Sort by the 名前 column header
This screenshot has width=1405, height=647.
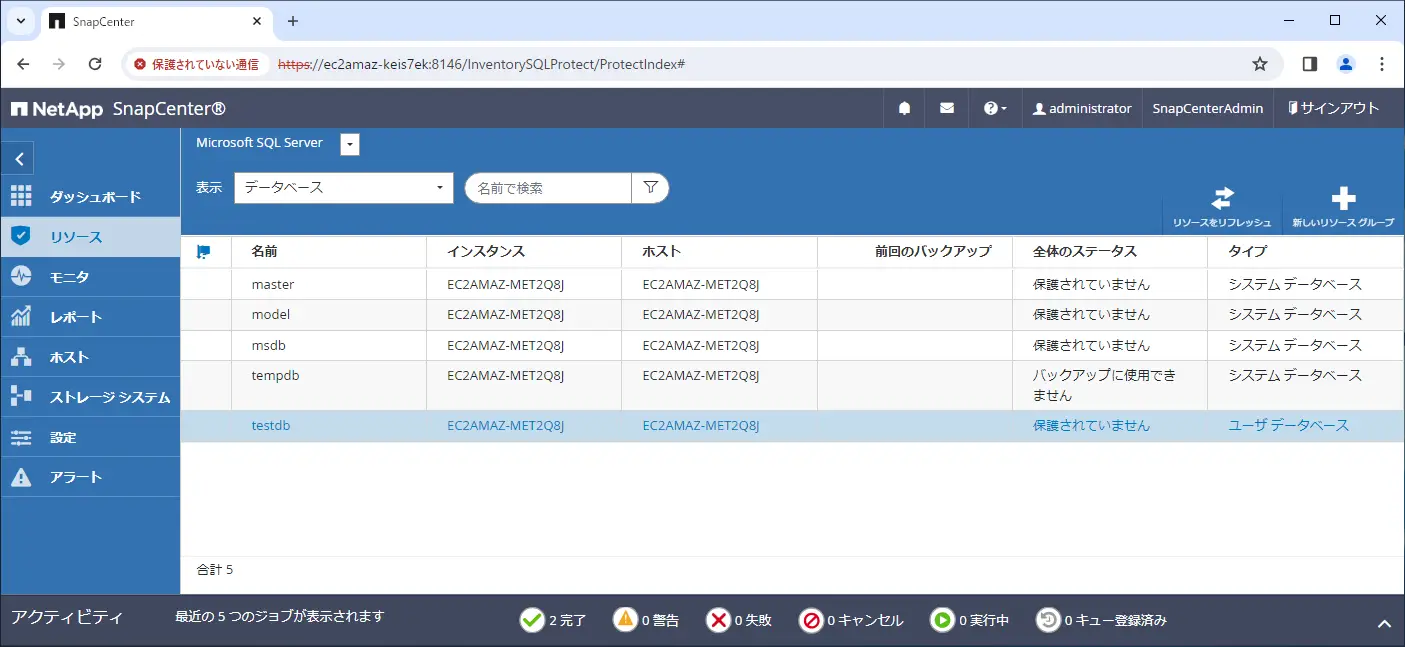pos(265,252)
